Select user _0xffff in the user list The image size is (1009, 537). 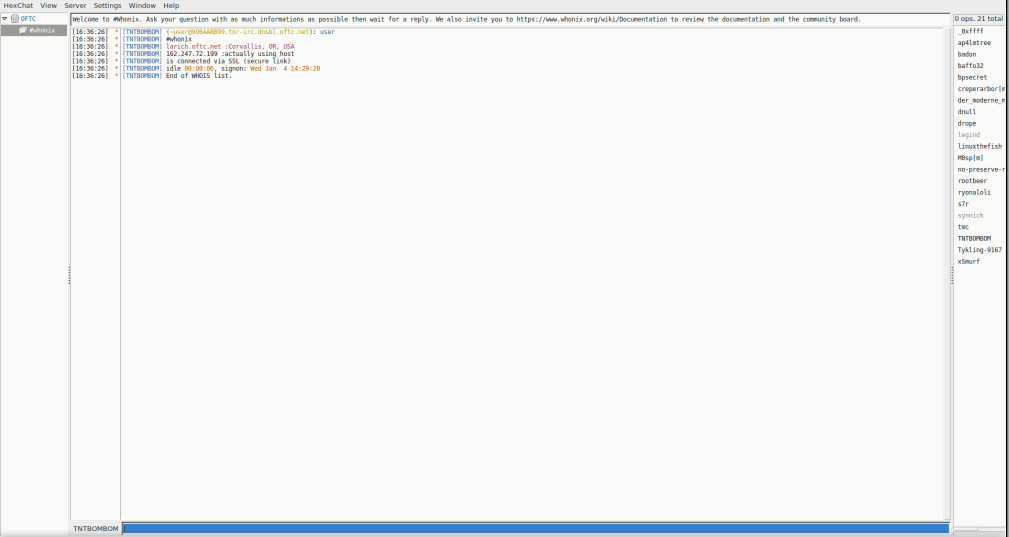pos(971,31)
